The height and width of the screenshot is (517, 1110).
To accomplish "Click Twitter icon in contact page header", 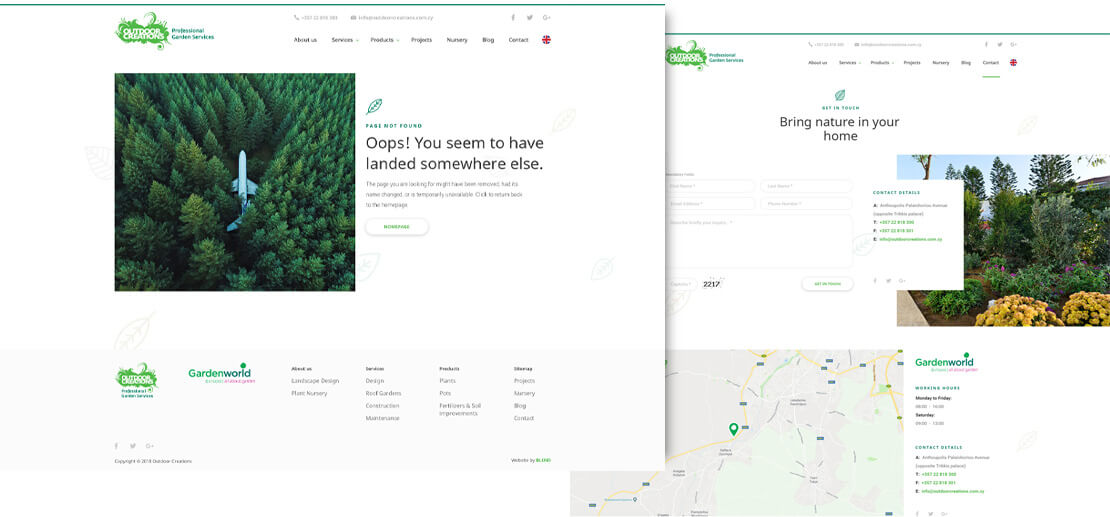I will tap(1000, 45).
